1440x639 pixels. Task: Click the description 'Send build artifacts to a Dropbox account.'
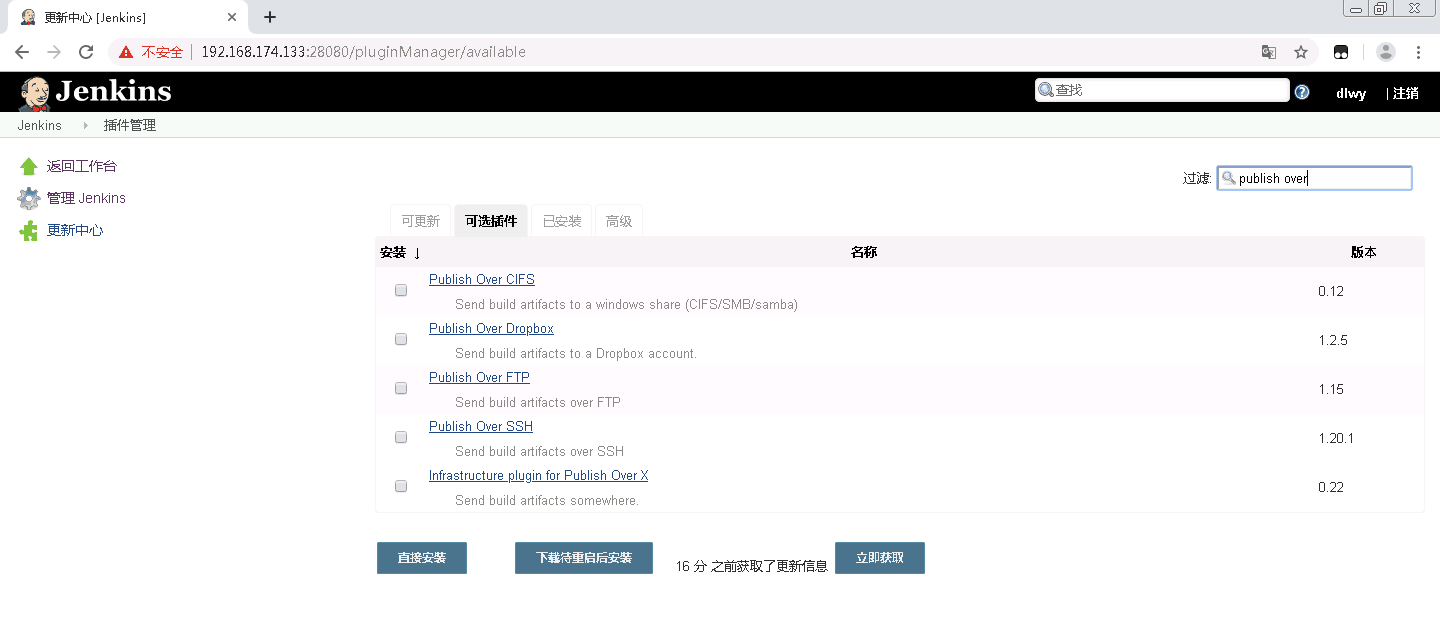coord(576,353)
